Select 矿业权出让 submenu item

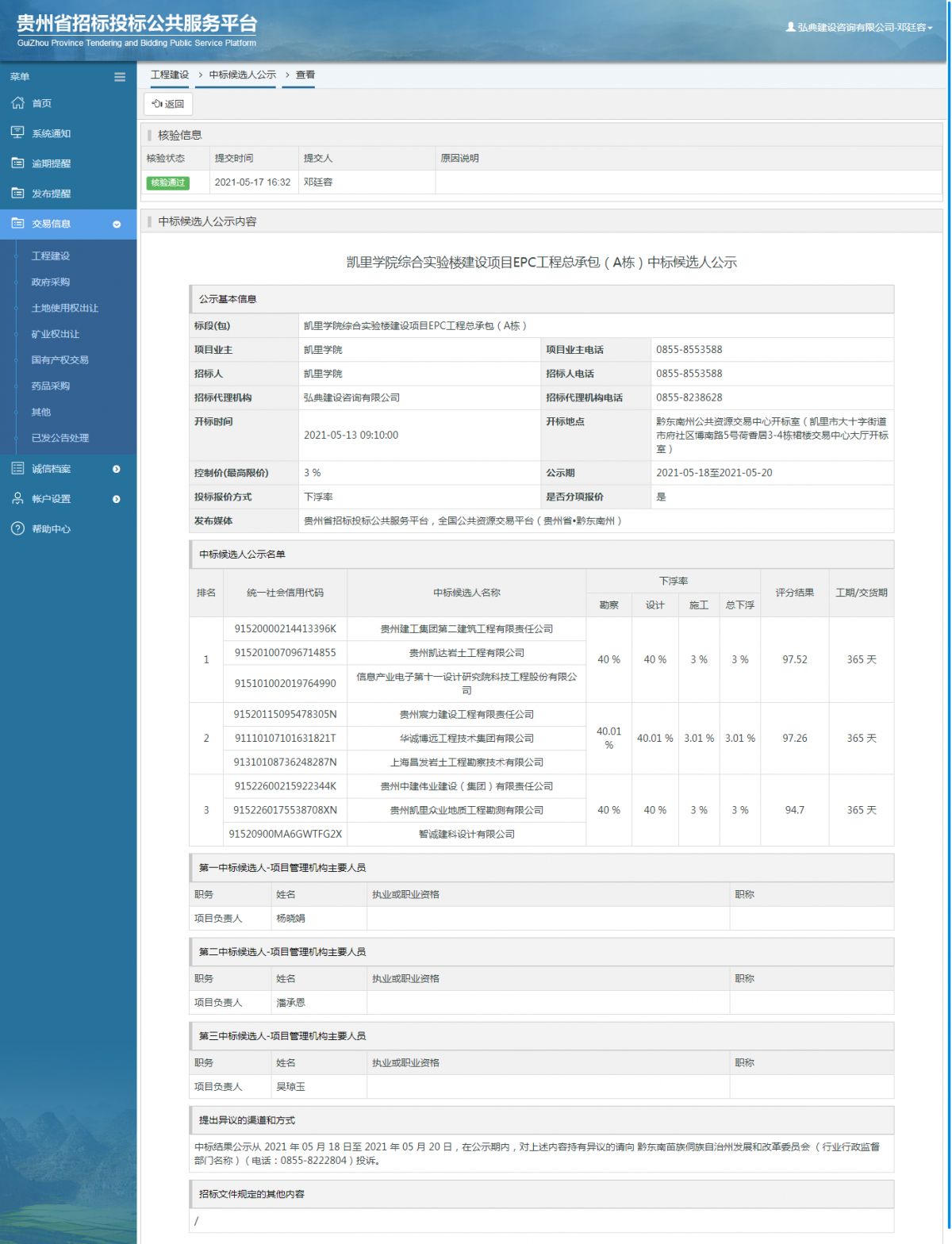click(56, 334)
